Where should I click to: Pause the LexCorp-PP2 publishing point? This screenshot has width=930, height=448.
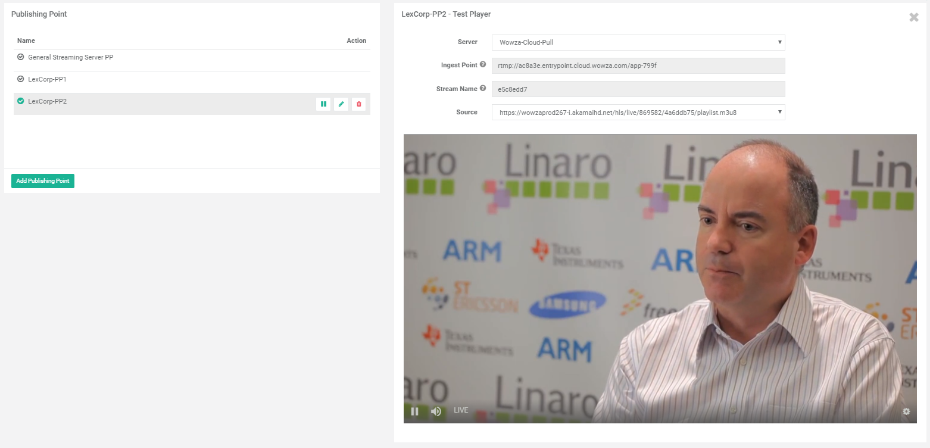pos(323,104)
